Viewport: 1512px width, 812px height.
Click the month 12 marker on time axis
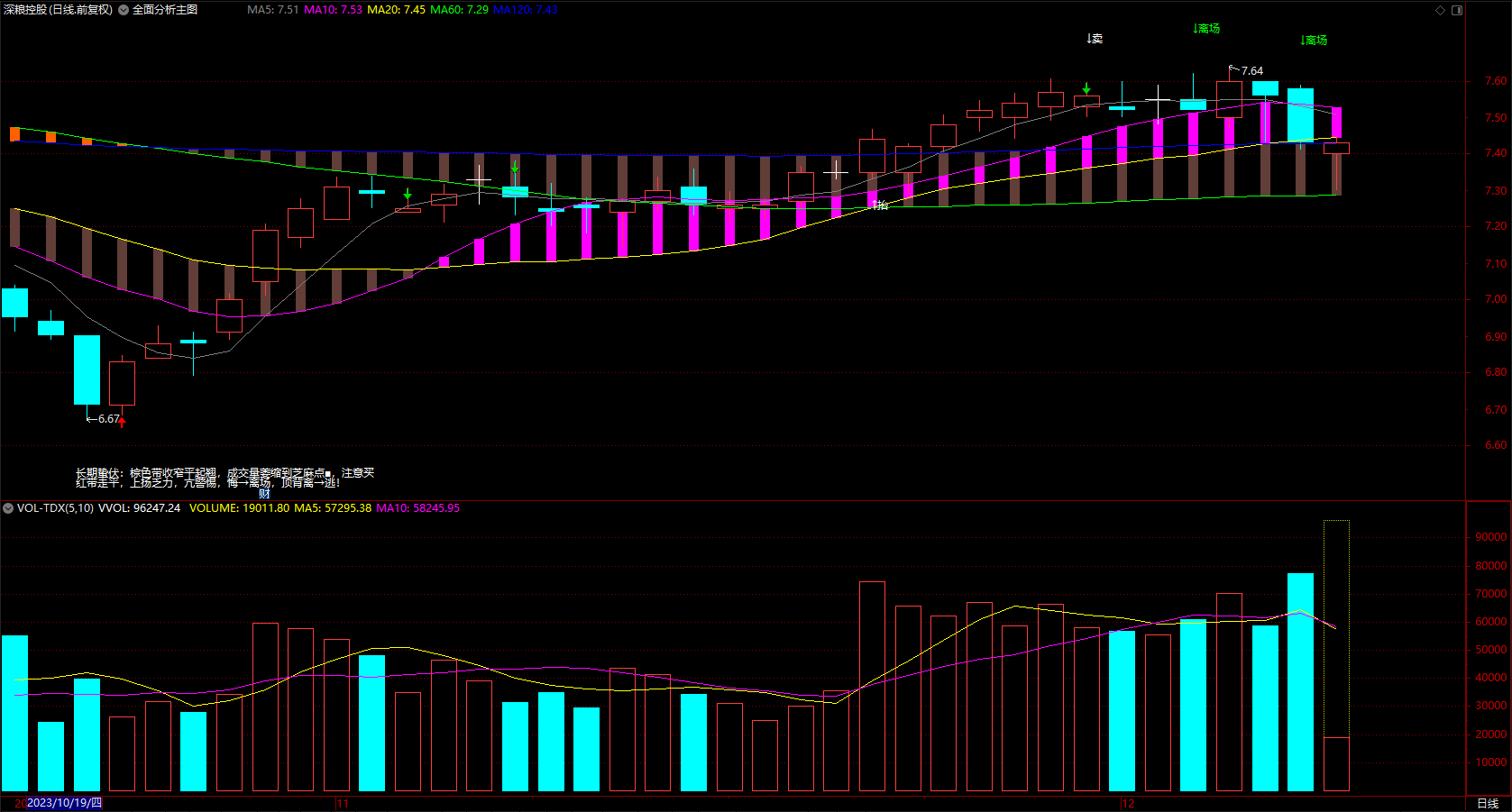(x=1128, y=803)
